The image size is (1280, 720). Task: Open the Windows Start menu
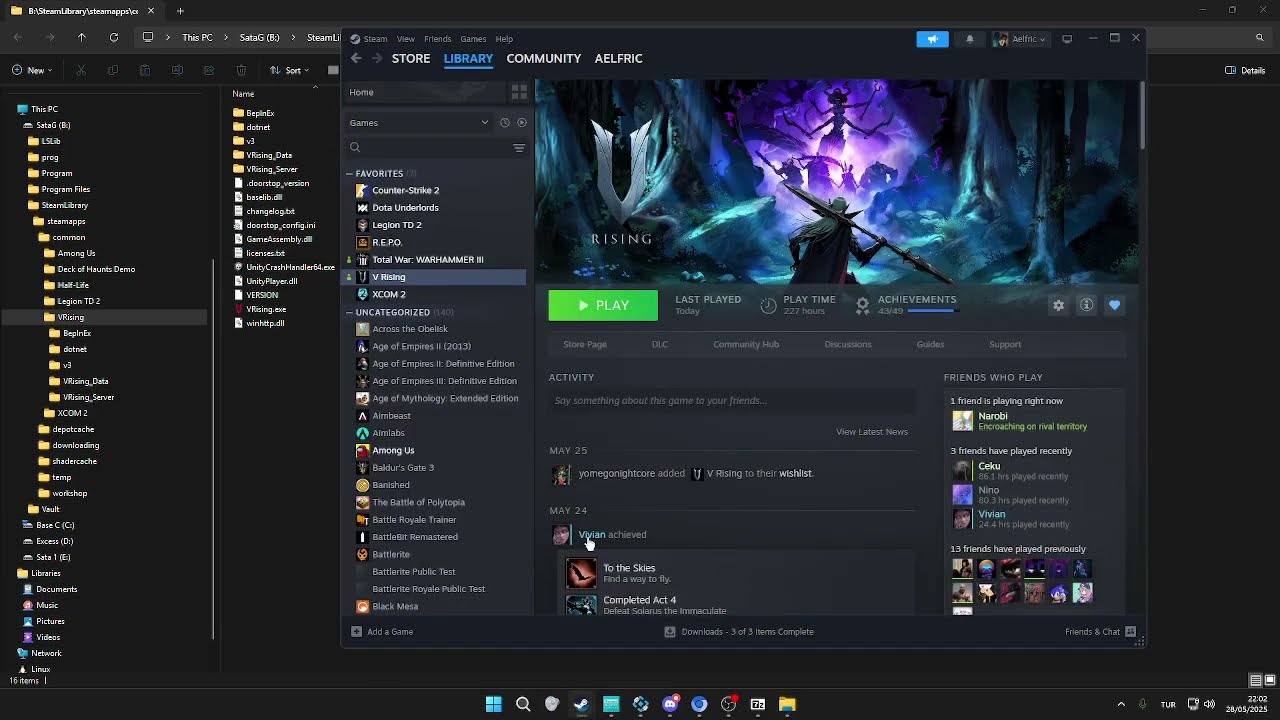[493, 704]
